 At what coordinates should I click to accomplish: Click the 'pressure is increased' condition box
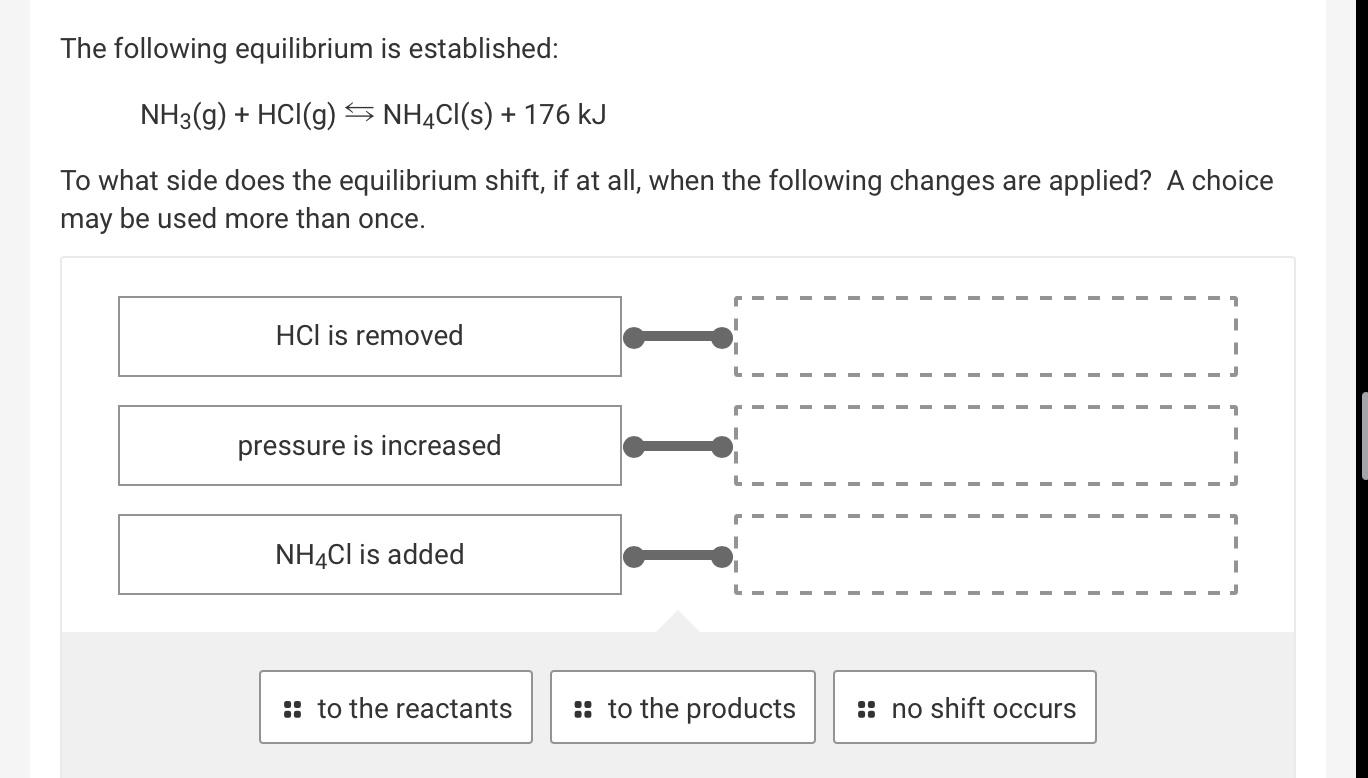tap(370, 445)
